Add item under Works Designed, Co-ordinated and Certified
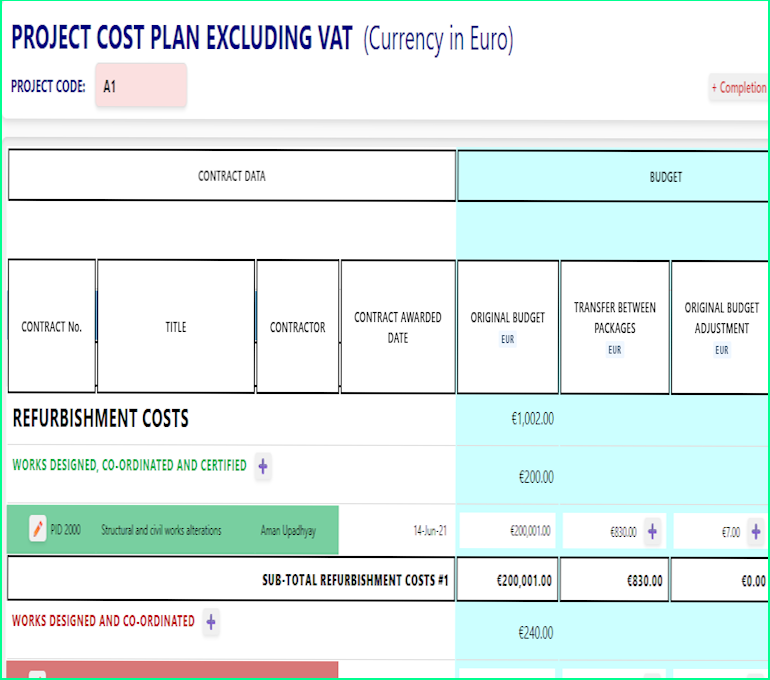 coord(262,466)
